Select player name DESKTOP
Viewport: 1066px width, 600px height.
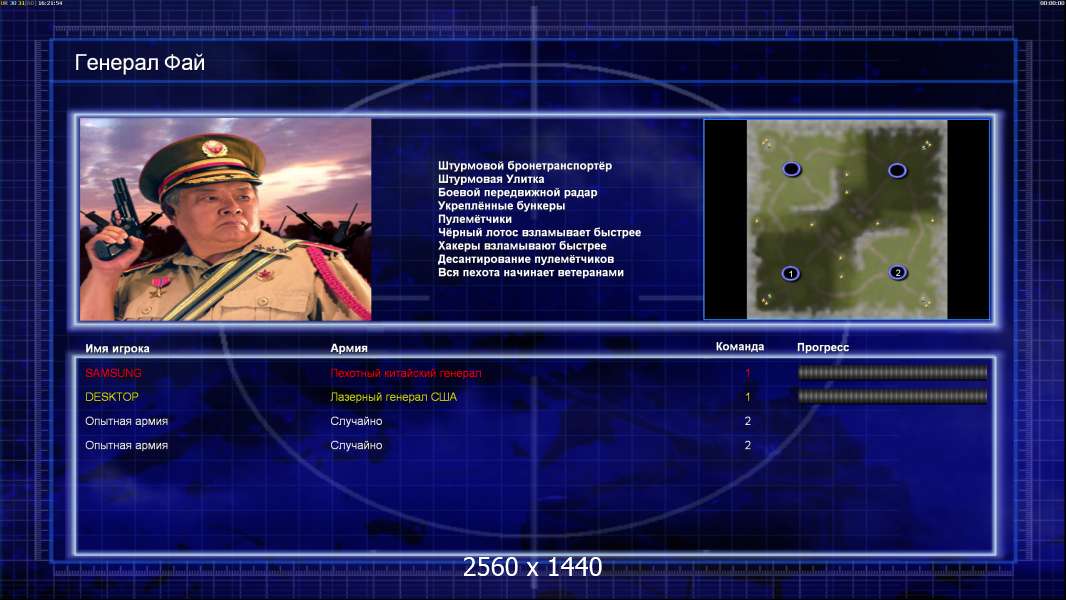(x=111, y=397)
